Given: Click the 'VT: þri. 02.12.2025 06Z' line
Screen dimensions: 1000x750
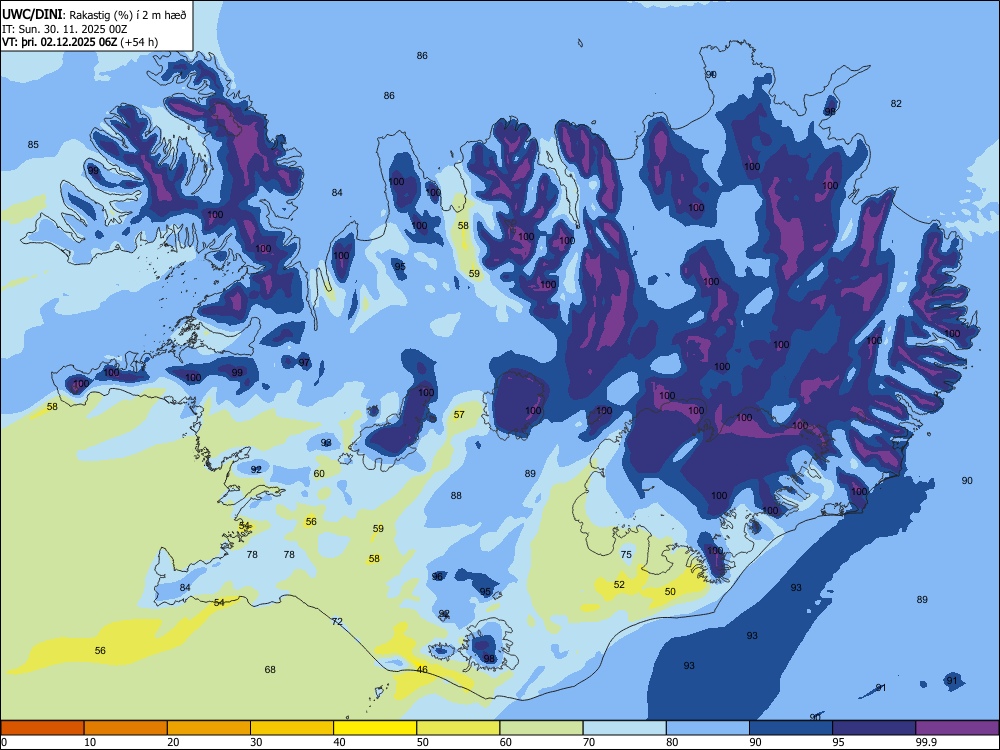Looking at the screenshot, I should (x=59, y=42).
